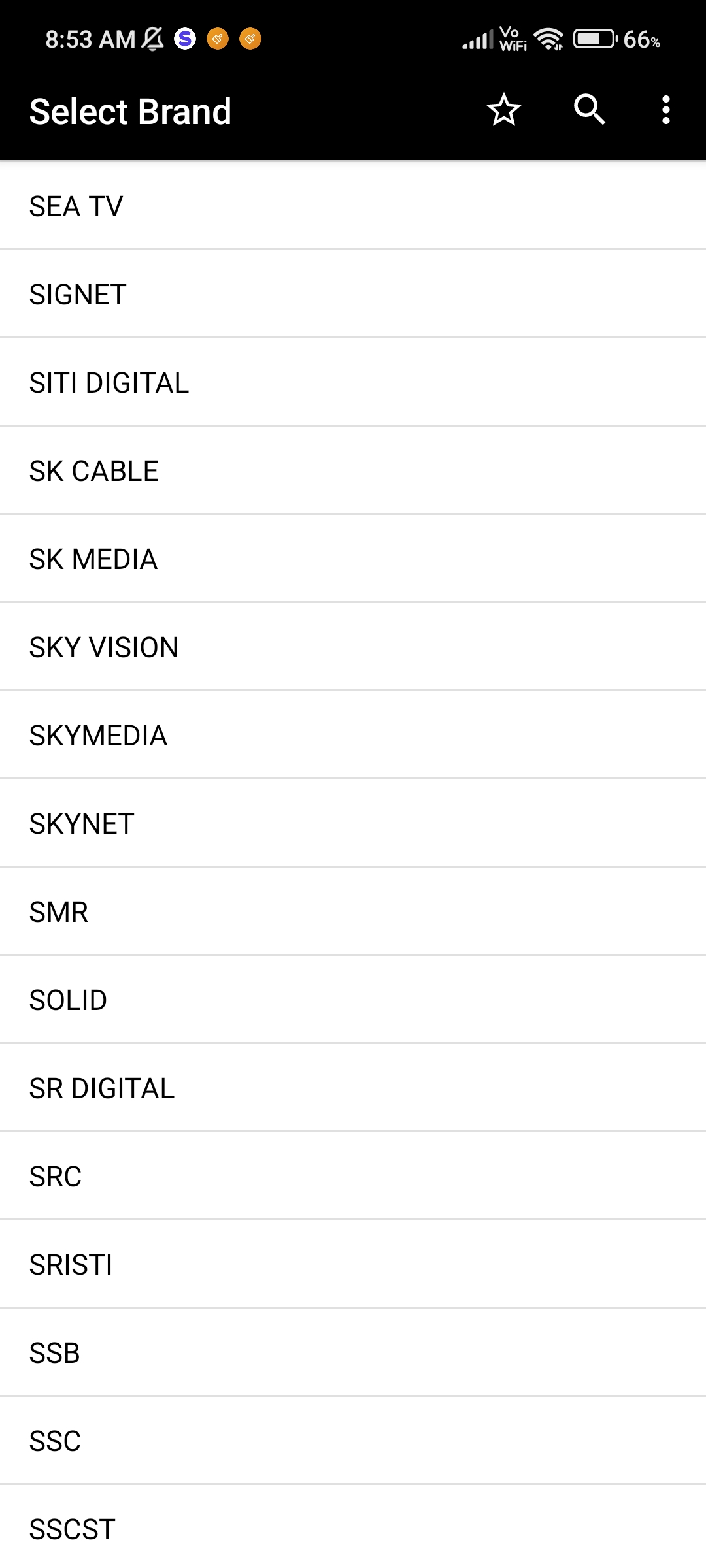The width and height of the screenshot is (706, 1568).
Task: Tap the muted bell notification icon
Action: (x=153, y=39)
